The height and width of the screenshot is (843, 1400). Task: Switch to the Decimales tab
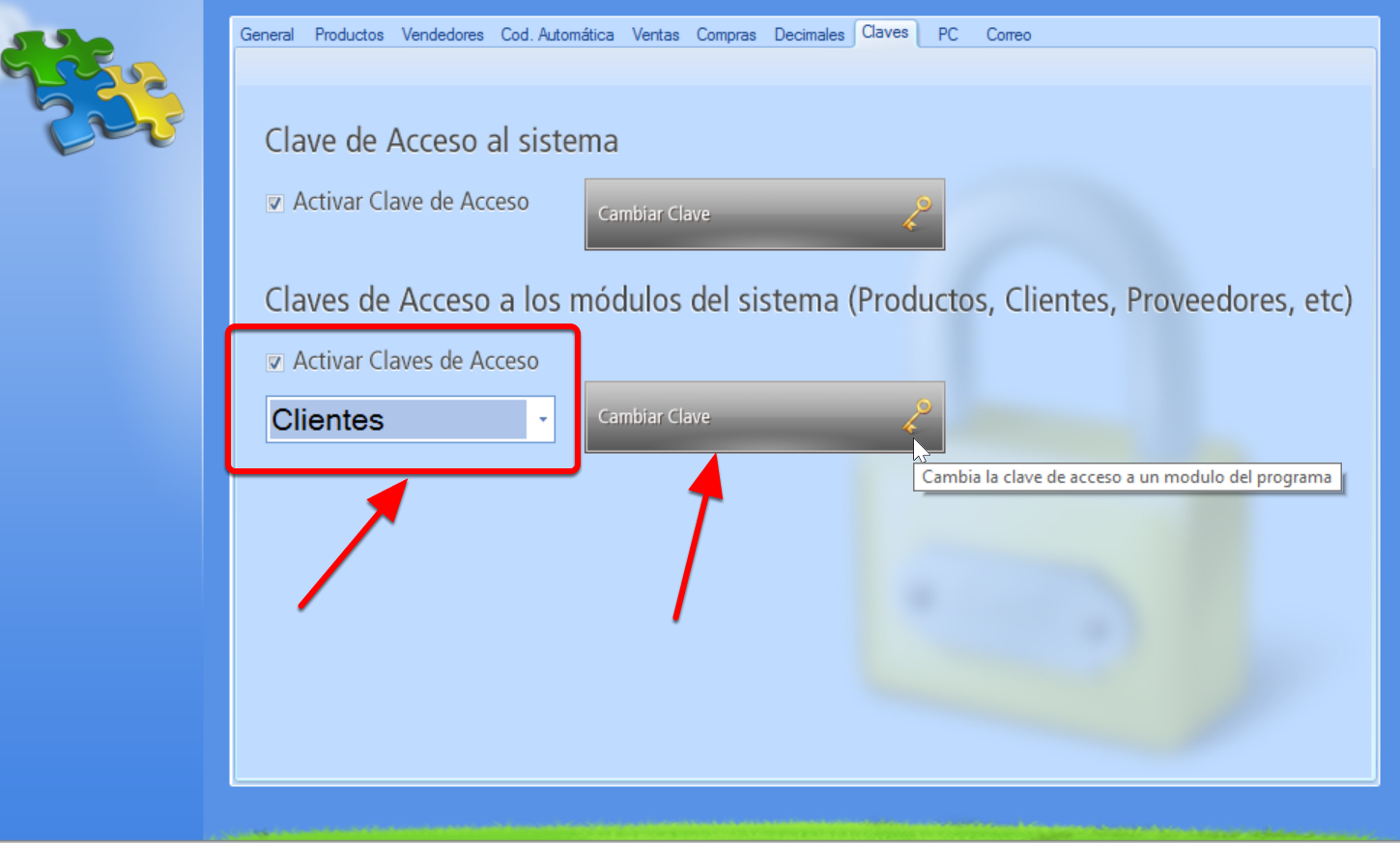pyautogui.click(x=809, y=35)
